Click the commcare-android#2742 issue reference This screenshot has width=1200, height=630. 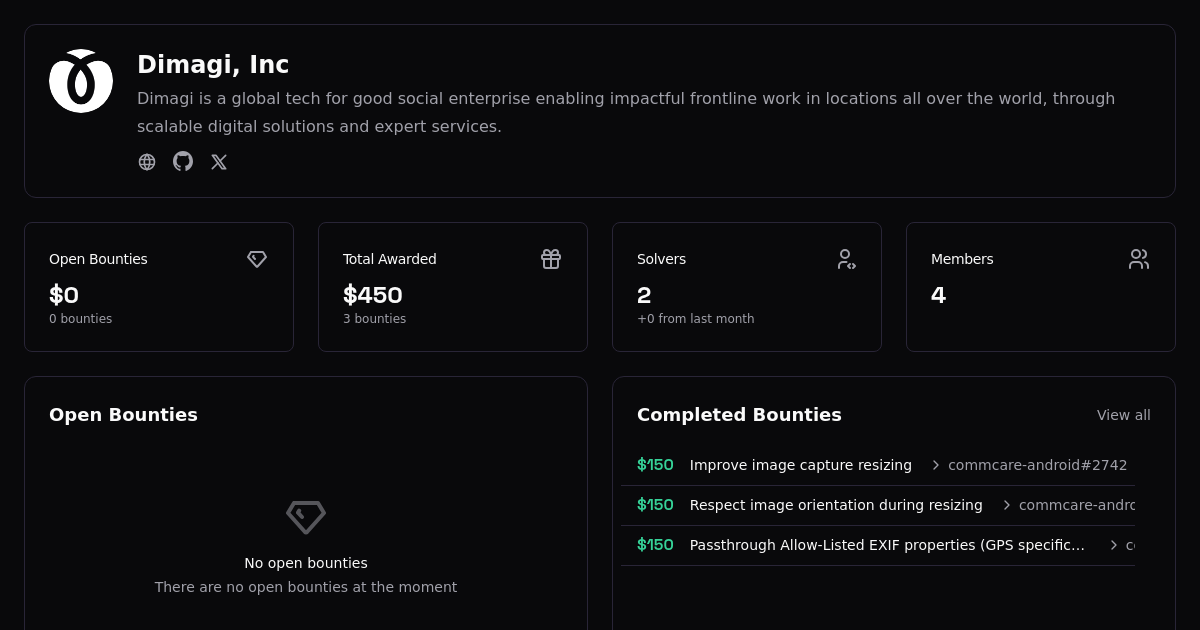[1037, 465]
